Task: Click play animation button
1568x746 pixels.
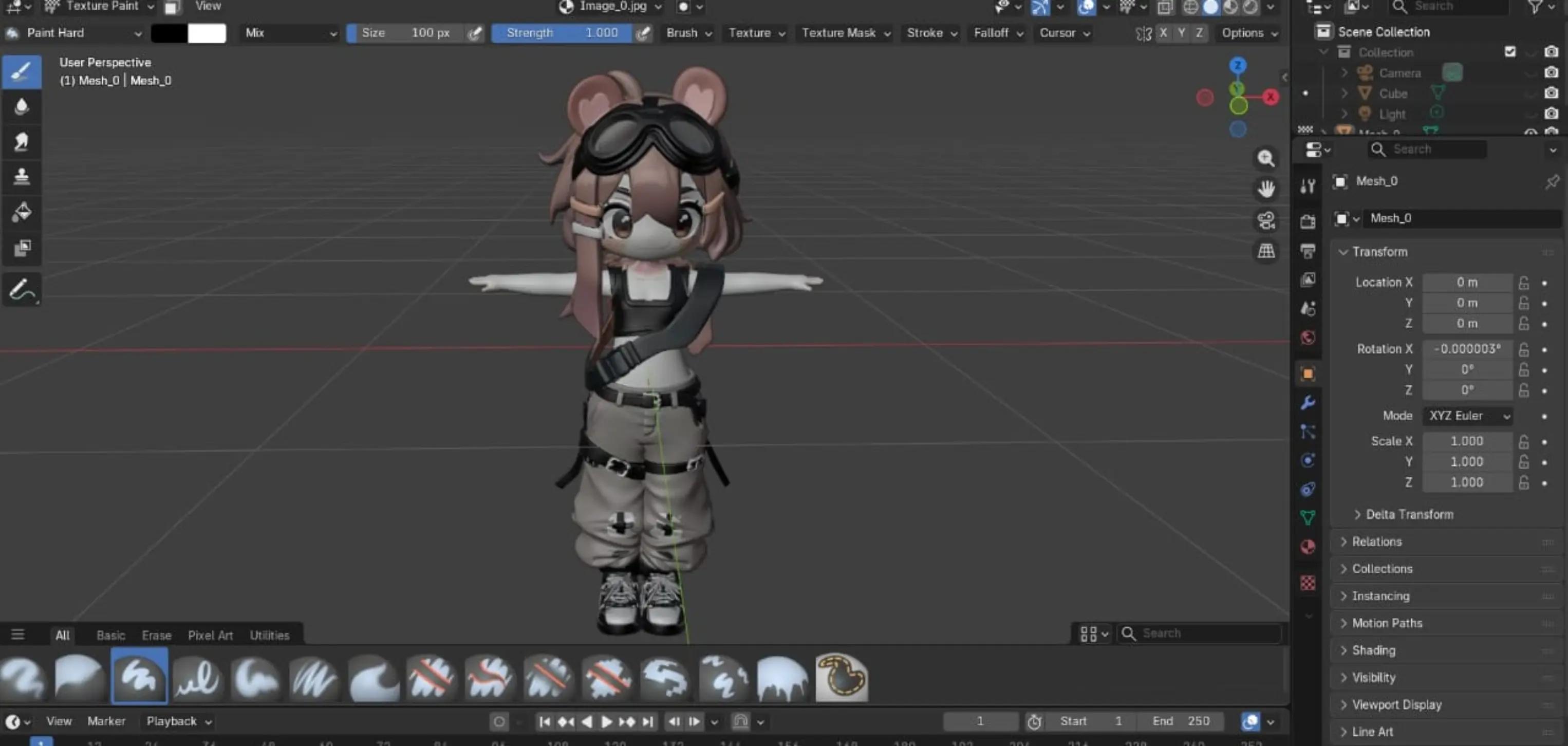Action: point(606,722)
